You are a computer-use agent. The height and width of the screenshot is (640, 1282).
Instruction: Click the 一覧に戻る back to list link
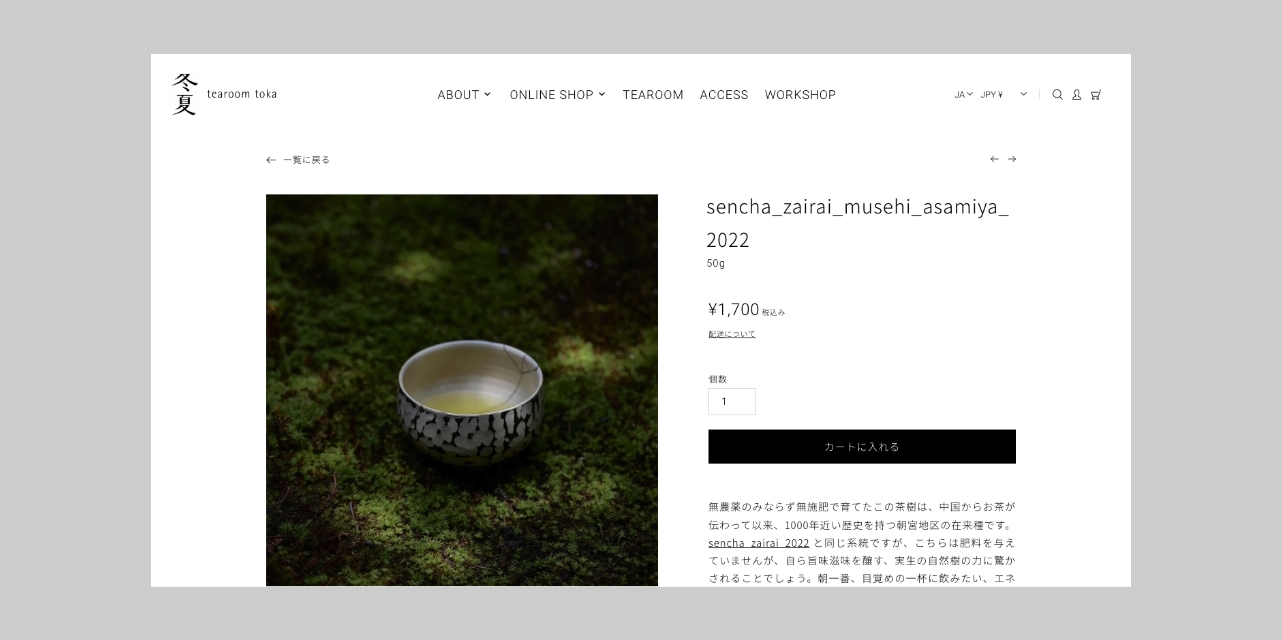pyautogui.click(x=306, y=160)
